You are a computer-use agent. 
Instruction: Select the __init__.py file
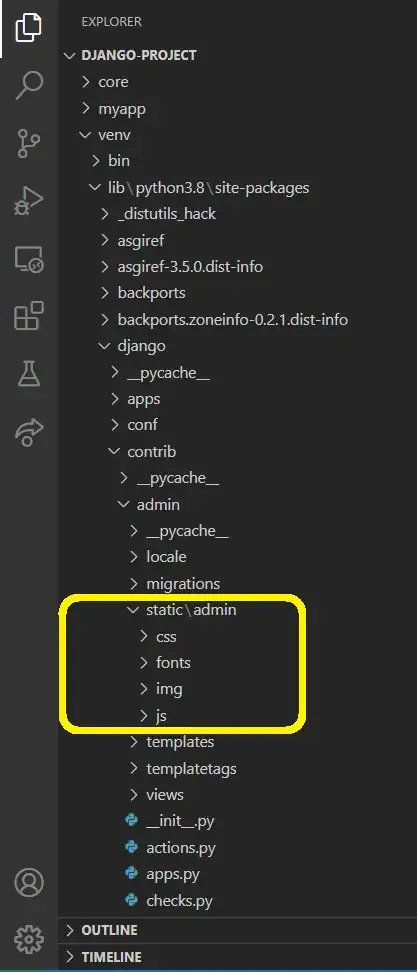[x=238, y=821]
